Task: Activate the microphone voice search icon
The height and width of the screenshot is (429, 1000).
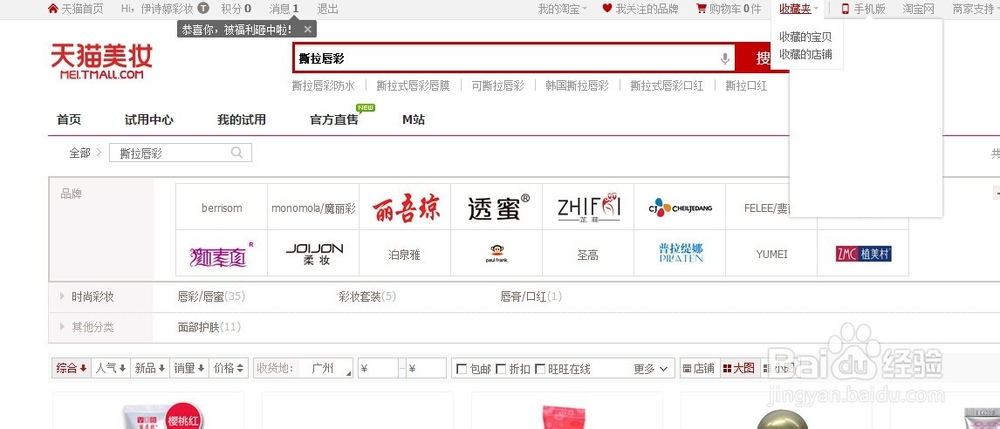Action: (724, 59)
